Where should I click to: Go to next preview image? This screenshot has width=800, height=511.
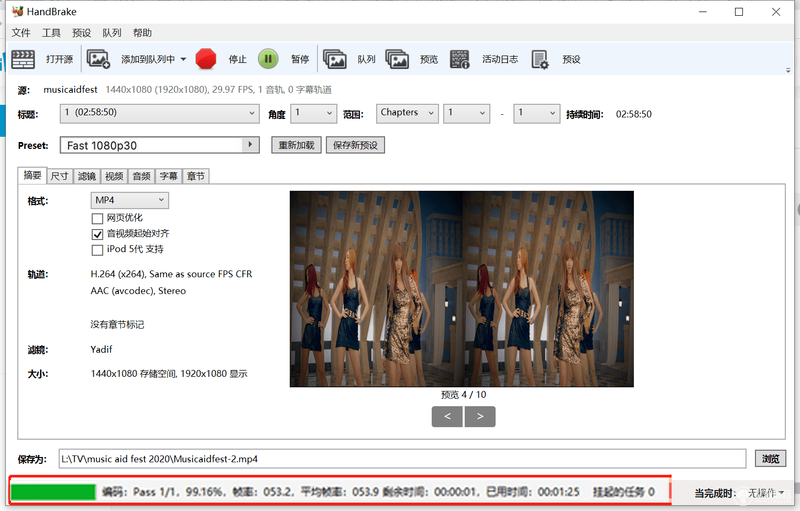480,417
